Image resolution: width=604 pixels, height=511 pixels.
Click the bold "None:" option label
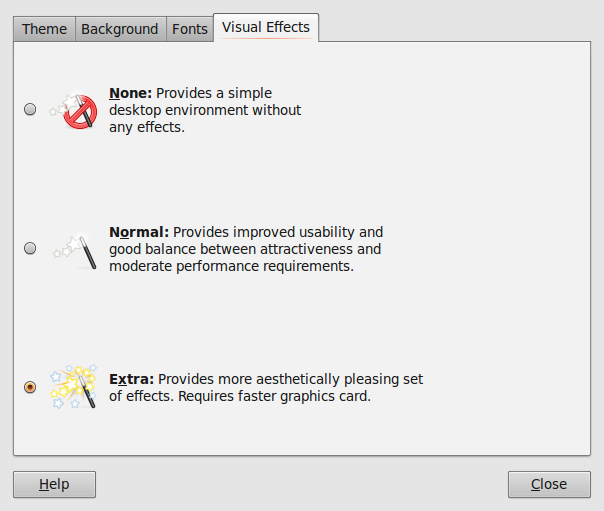click(130, 93)
